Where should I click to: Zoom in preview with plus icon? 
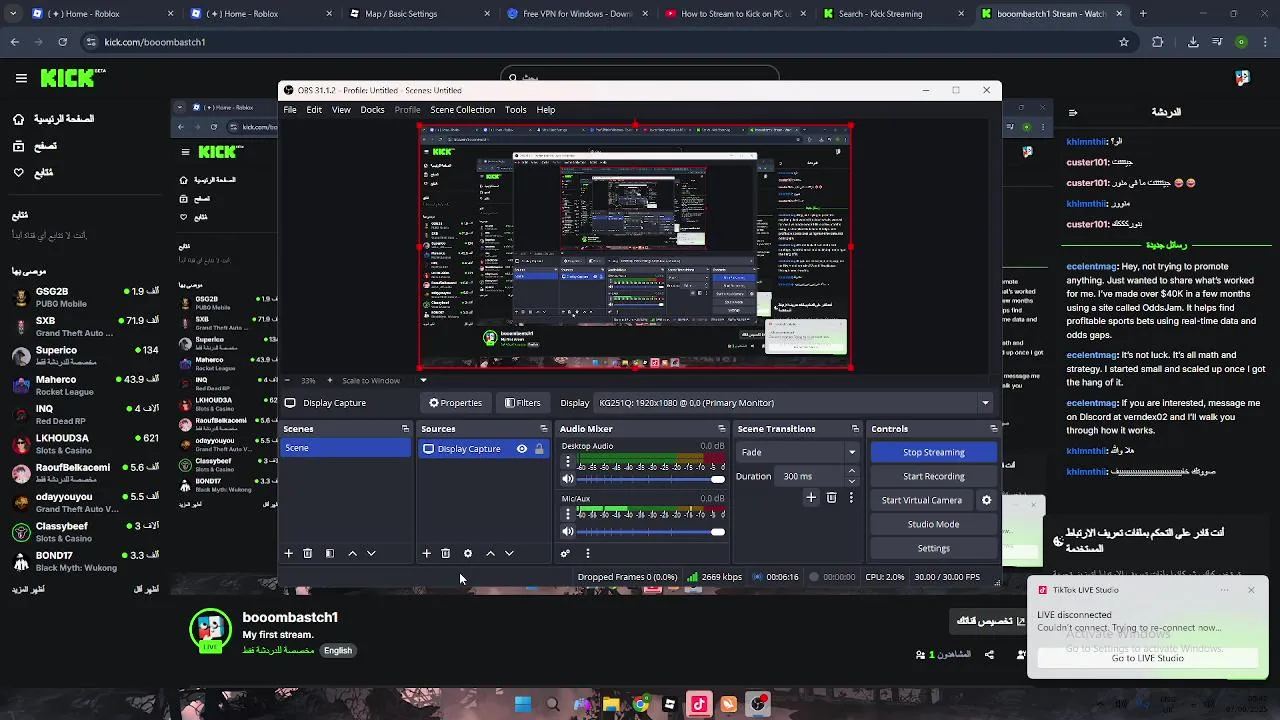(x=330, y=380)
